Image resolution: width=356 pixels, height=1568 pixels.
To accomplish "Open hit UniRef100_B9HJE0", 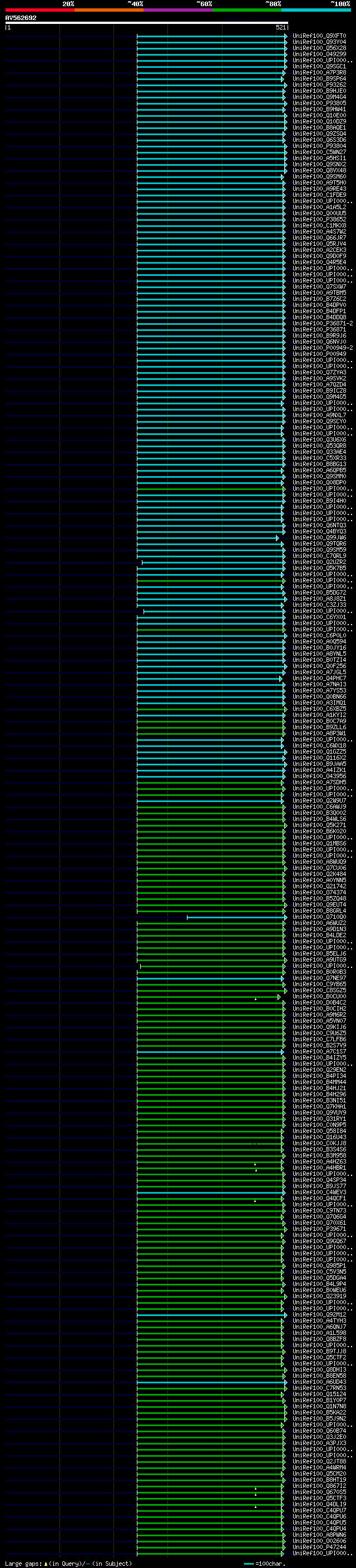I will point(319,91).
